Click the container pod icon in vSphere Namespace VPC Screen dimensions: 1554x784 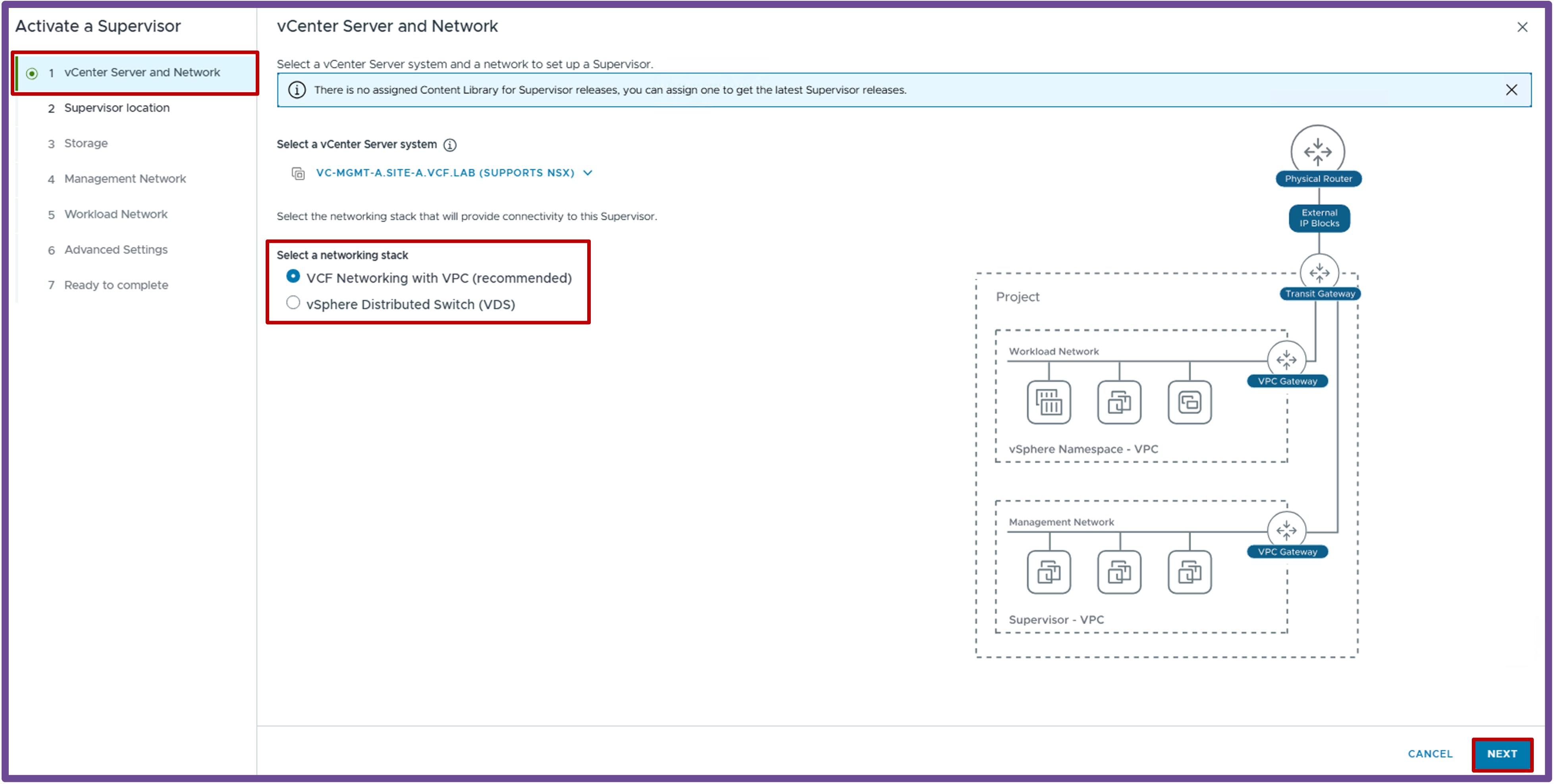pyautogui.click(x=1049, y=402)
